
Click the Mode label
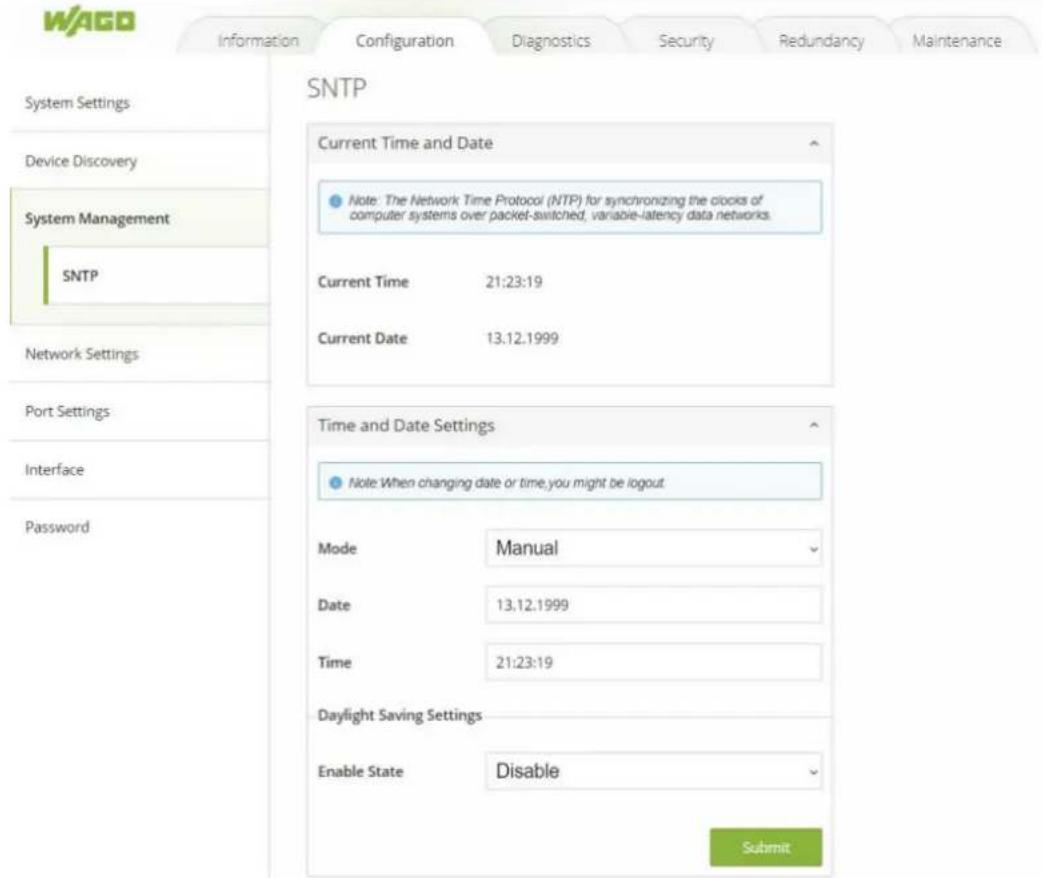tap(337, 548)
